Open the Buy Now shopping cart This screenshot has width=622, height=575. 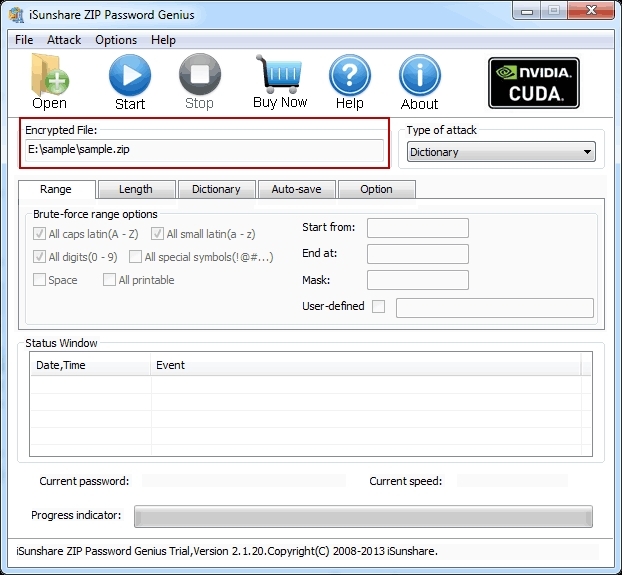click(279, 74)
